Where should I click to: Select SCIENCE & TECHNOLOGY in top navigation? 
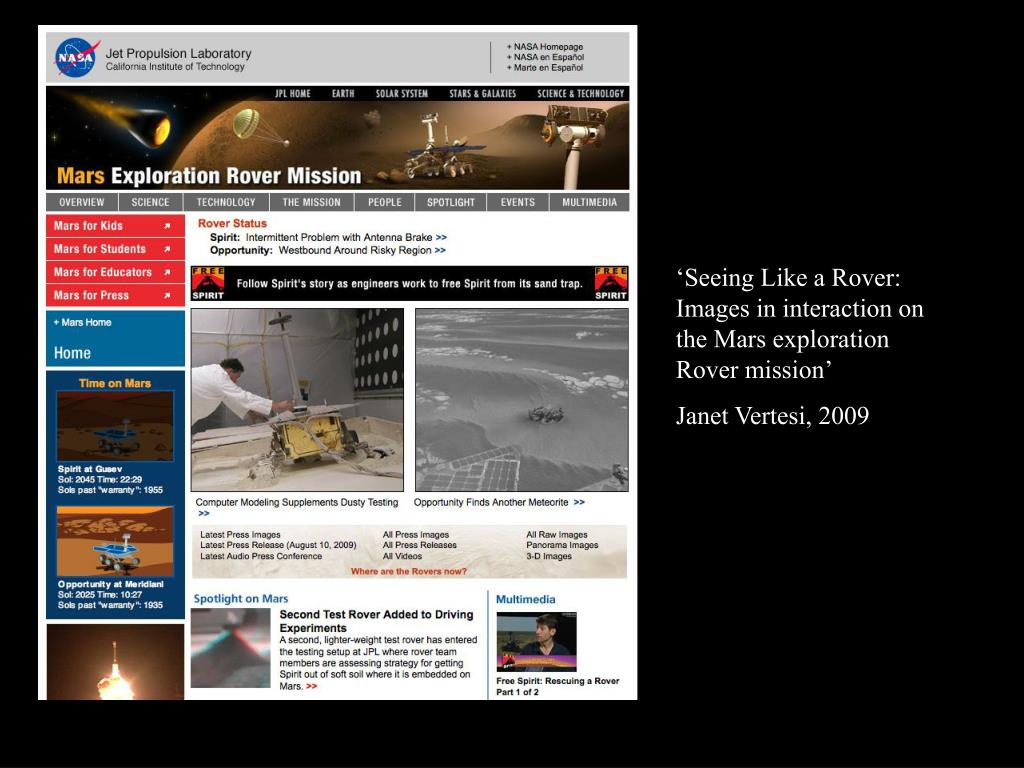tap(581, 93)
